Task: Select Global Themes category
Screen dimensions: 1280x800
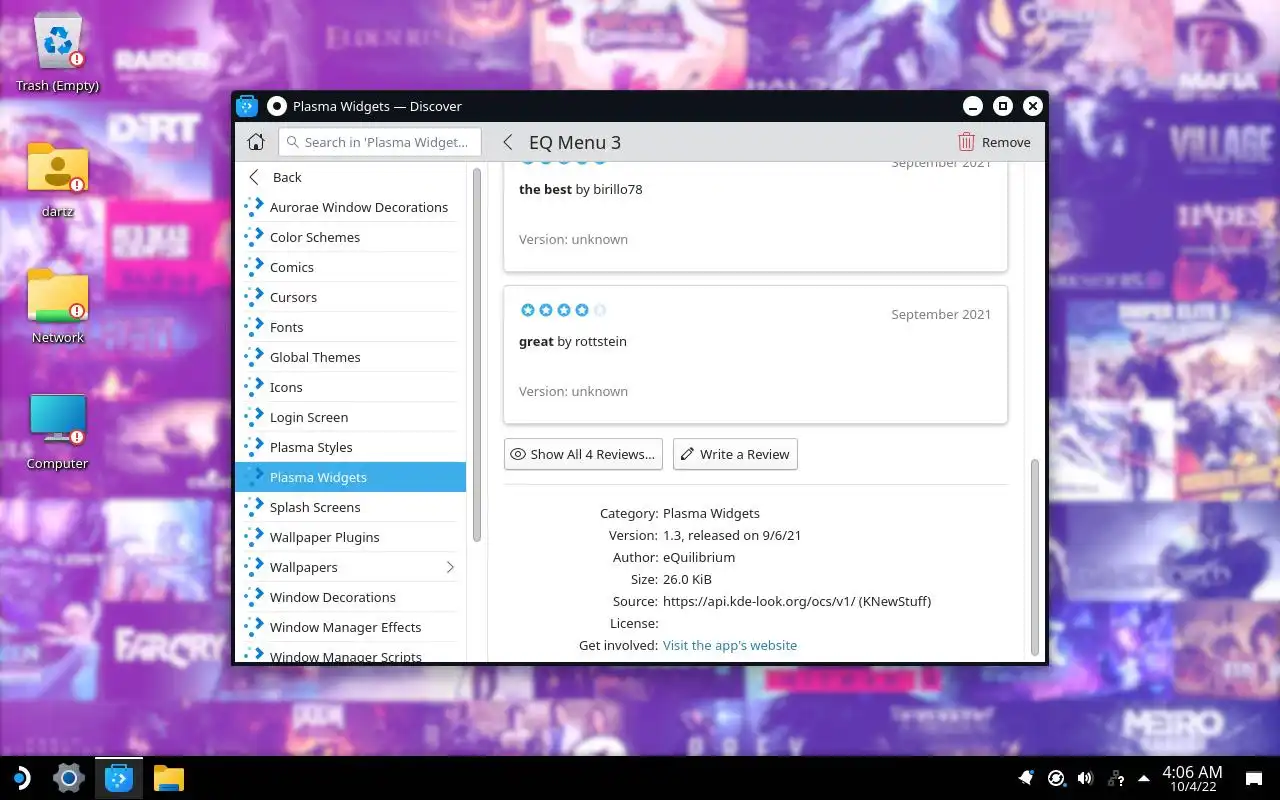Action: pyautogui.click(x=350, y=357)
